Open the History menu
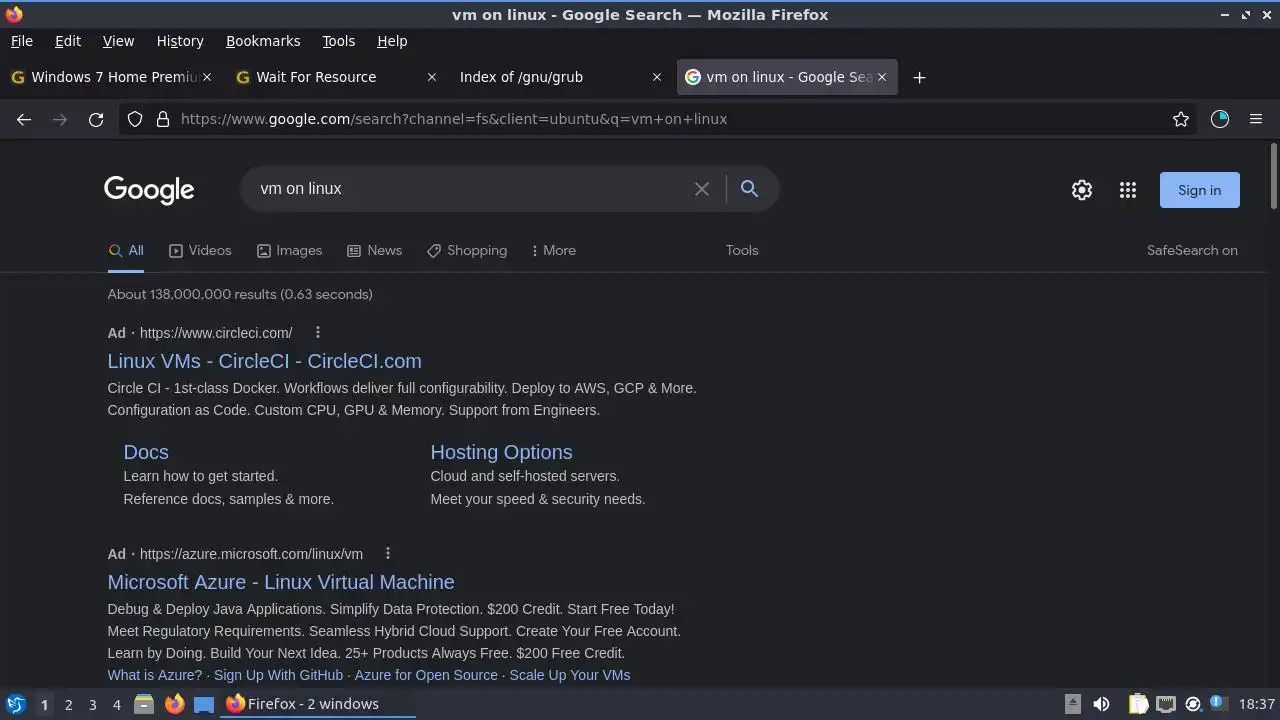 [180, 41]
